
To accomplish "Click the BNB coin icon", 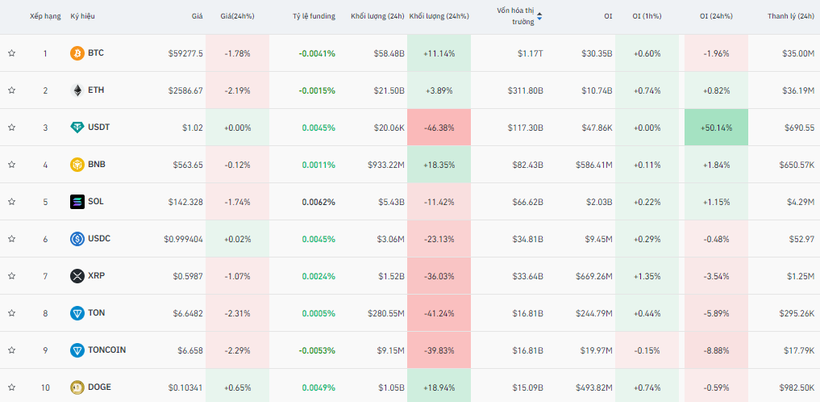I will click(77, 164).
